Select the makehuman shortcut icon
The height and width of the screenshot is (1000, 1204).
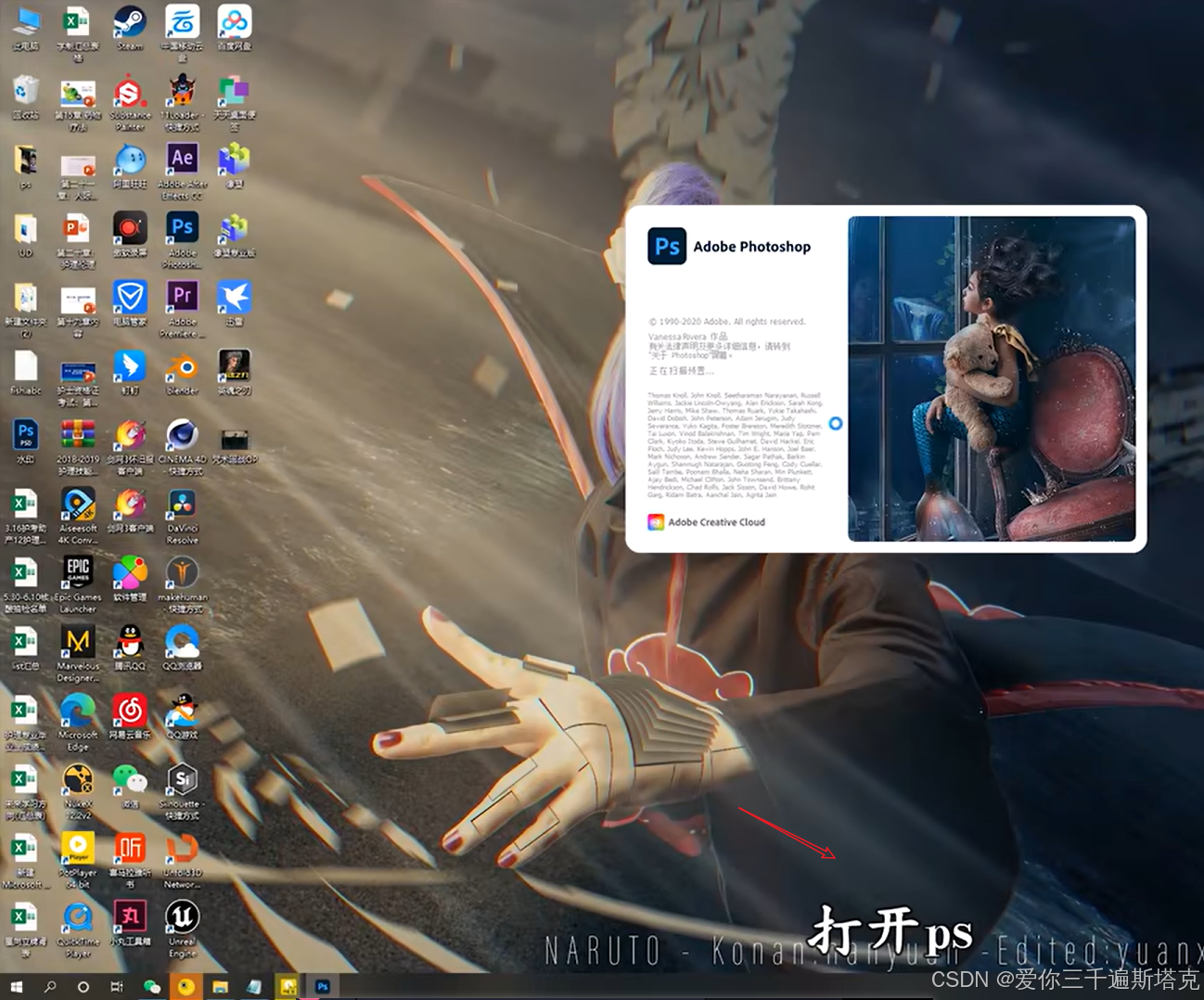point(183,583)
